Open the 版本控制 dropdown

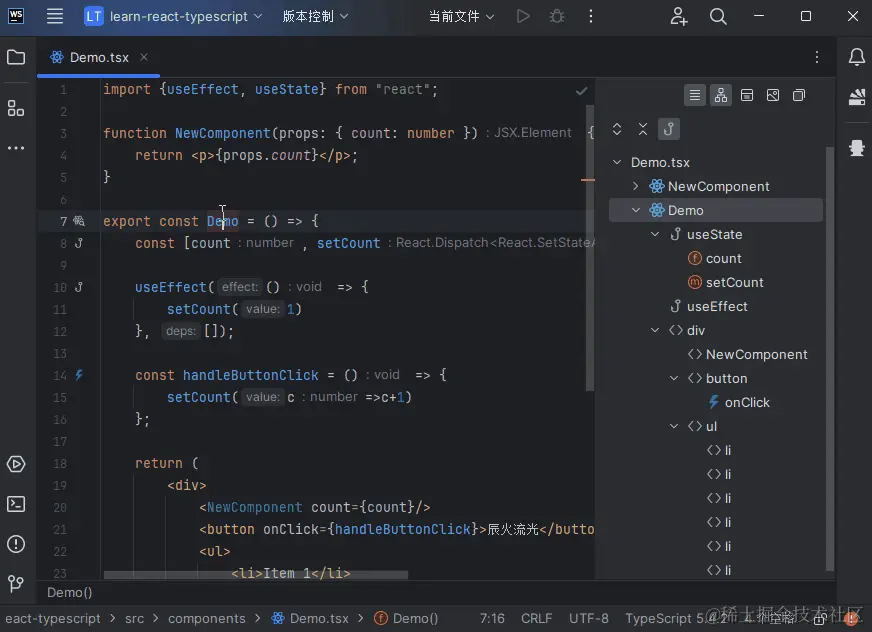315,16
